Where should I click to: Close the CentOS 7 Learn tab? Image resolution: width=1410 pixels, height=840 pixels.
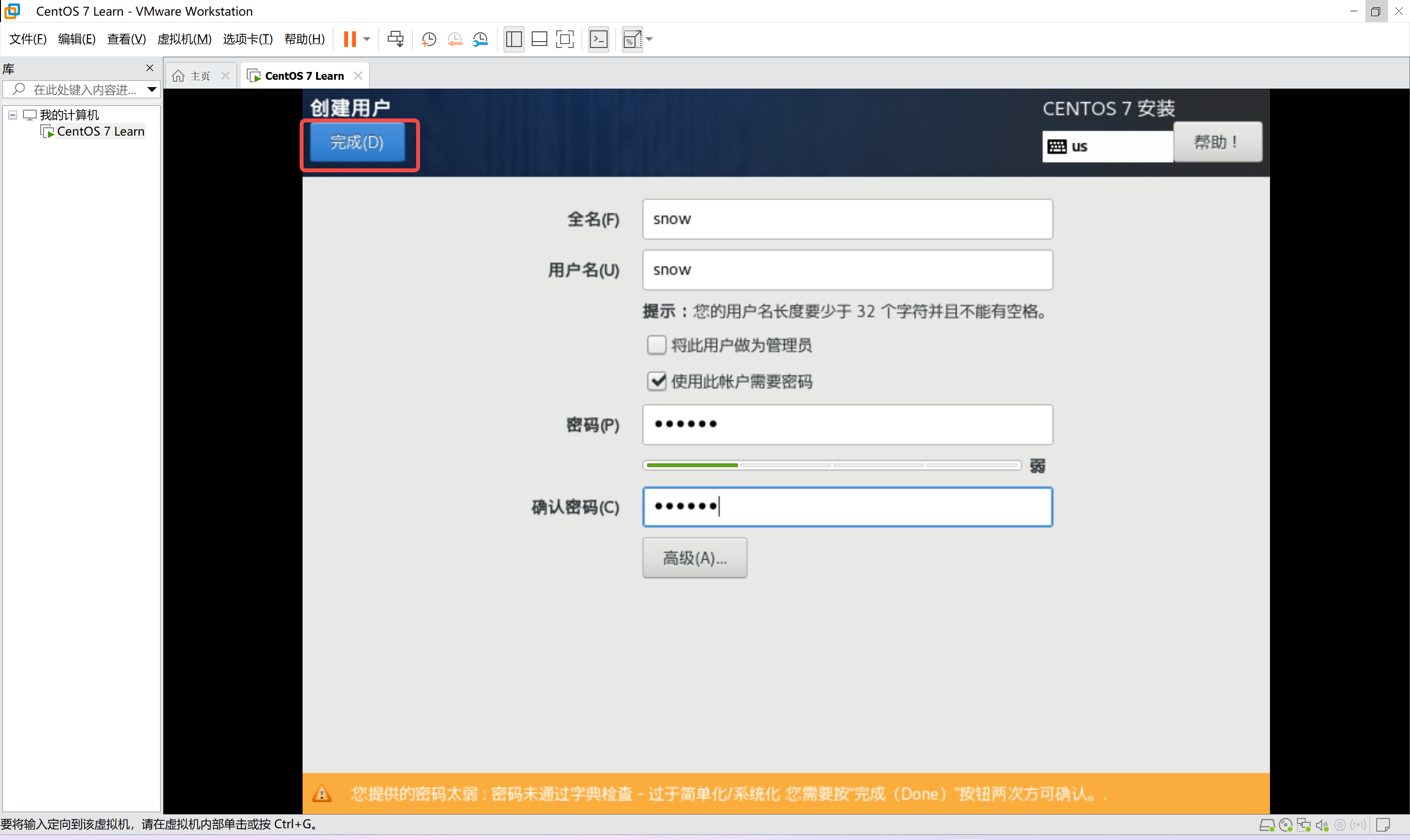point(358,76)
